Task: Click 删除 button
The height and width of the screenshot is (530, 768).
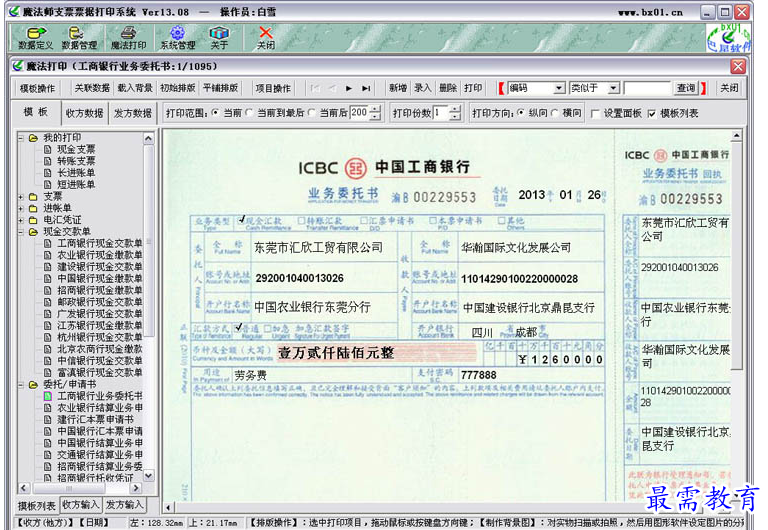Action: tap(448, 88)
